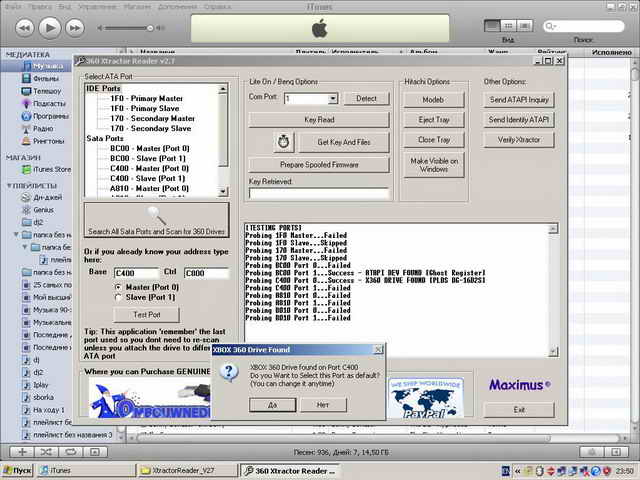Switch iTunes to list view
The height and width of the screenshot is (480, 640).
(x=492, y=26)
